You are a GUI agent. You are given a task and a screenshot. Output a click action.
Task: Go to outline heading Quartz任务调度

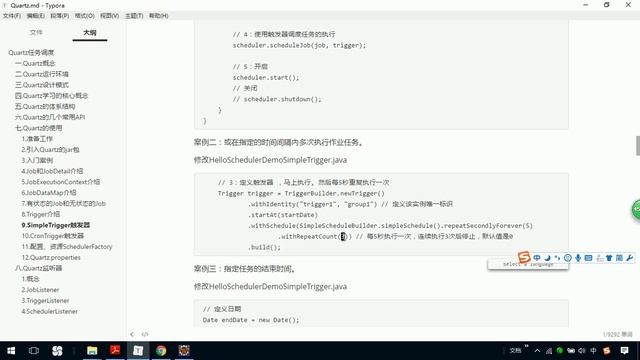[x=31, y=53]
